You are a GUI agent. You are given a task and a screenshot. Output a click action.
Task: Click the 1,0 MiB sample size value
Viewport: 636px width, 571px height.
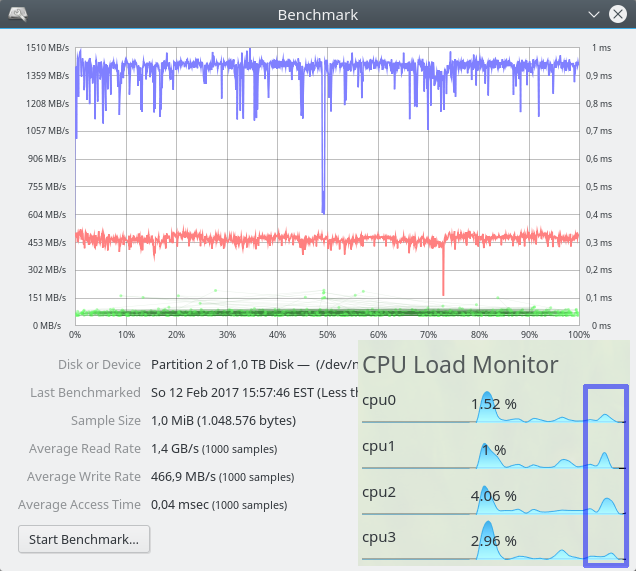click(223, 421)
